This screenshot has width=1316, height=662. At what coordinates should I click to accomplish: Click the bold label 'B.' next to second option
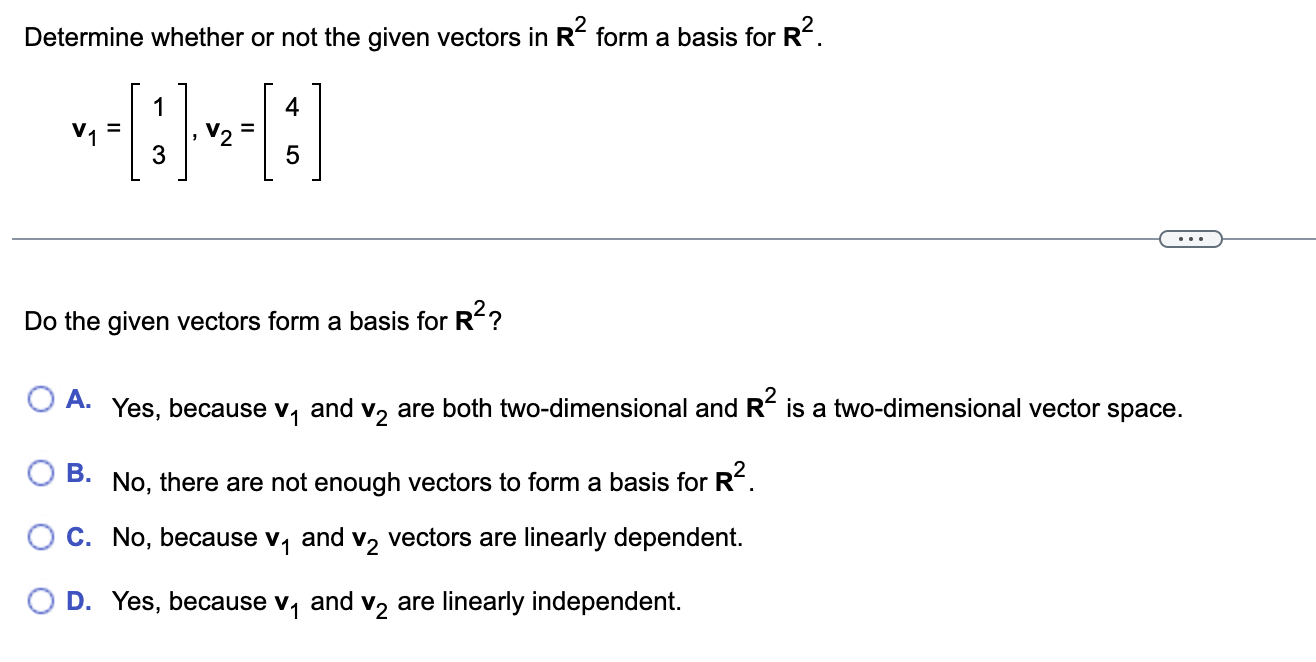(77, 471)
